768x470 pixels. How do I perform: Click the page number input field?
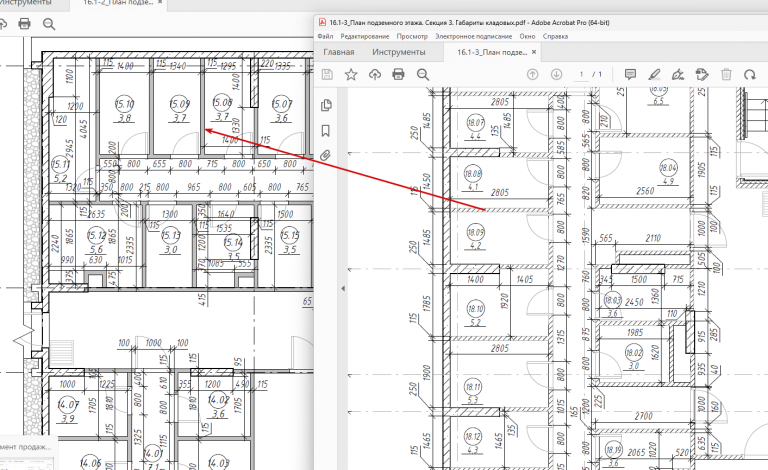coord(581,74)
